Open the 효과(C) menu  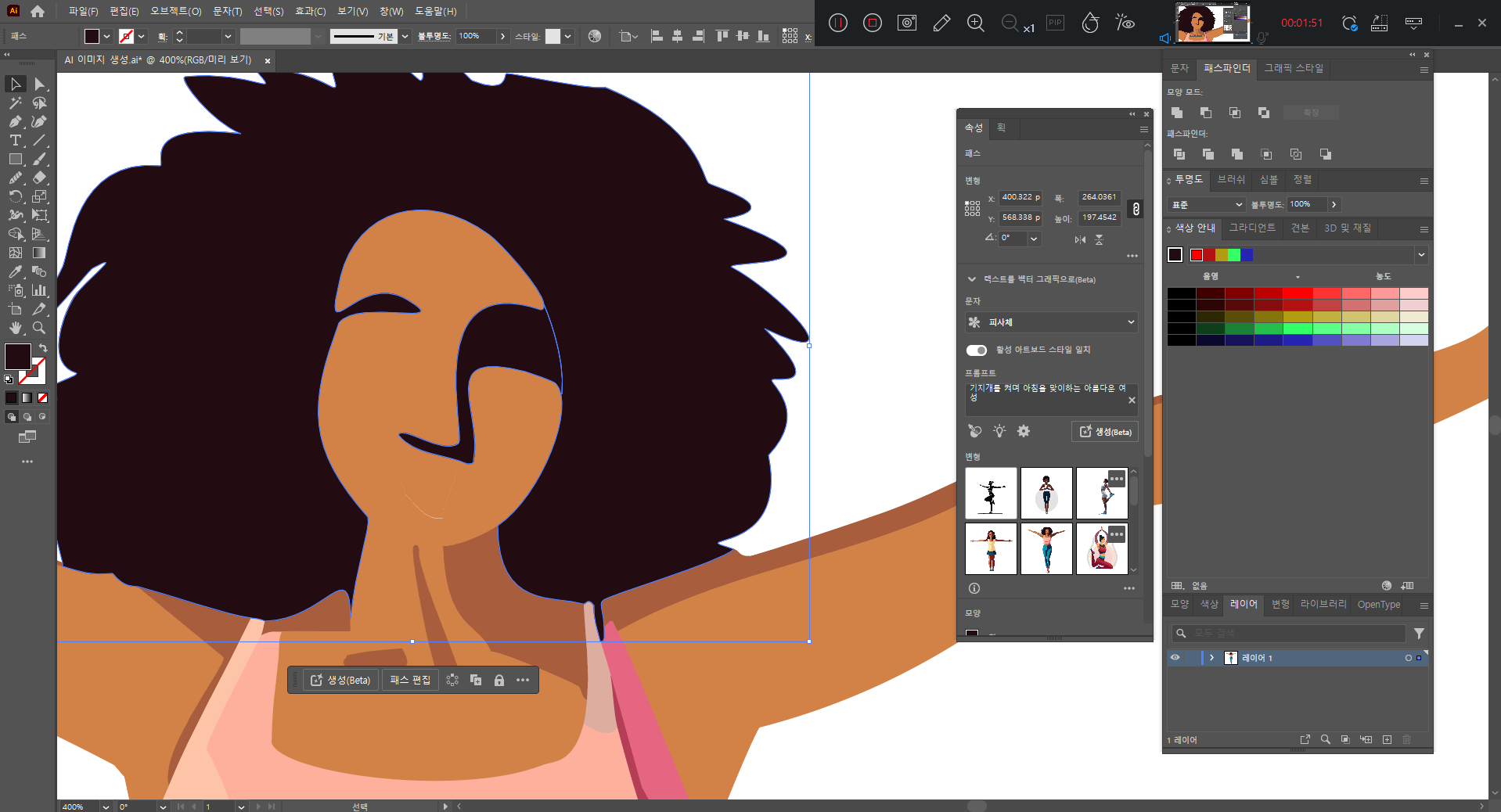tap(310, 11)
